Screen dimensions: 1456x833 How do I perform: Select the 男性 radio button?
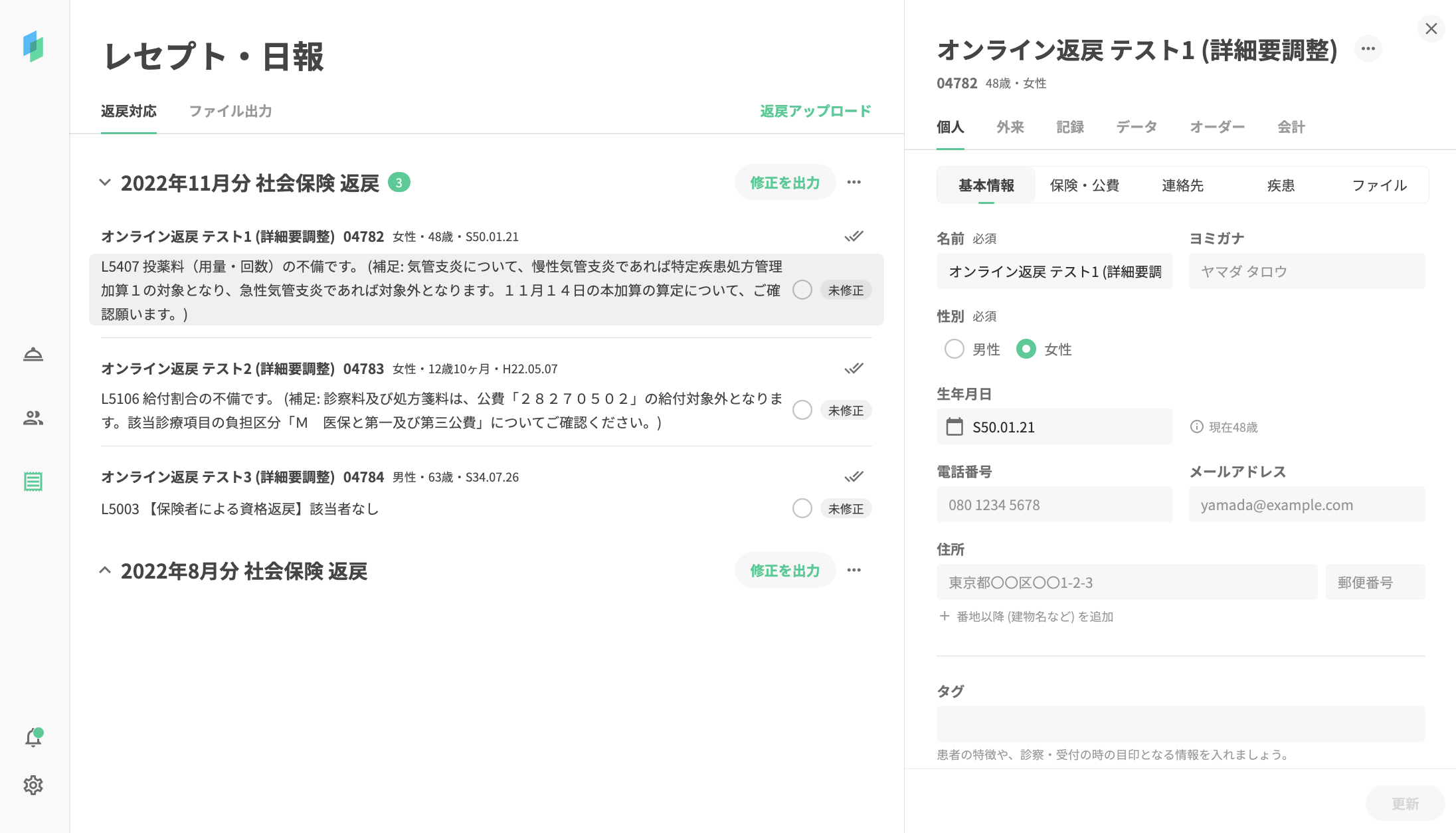(x=955, y=349)
